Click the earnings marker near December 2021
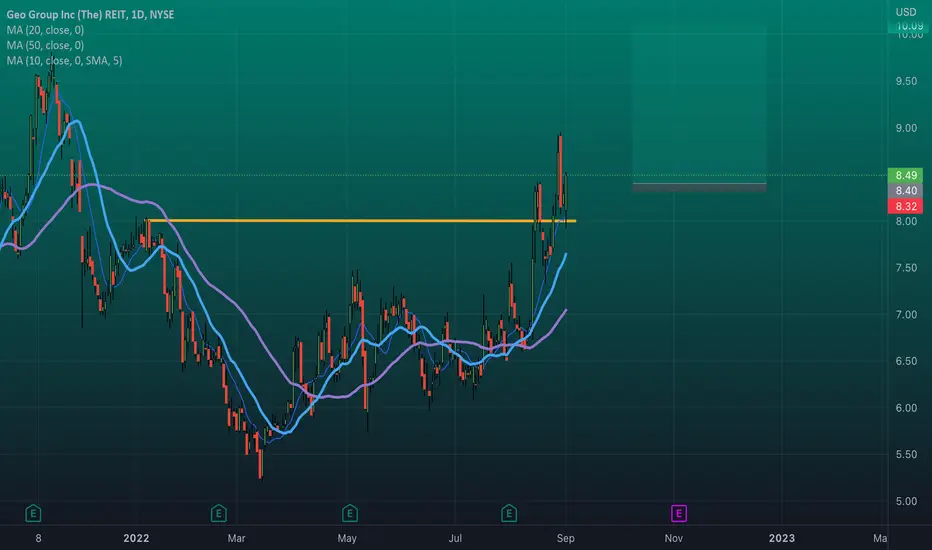Screen dimensions: 932x550 [33, 513]
